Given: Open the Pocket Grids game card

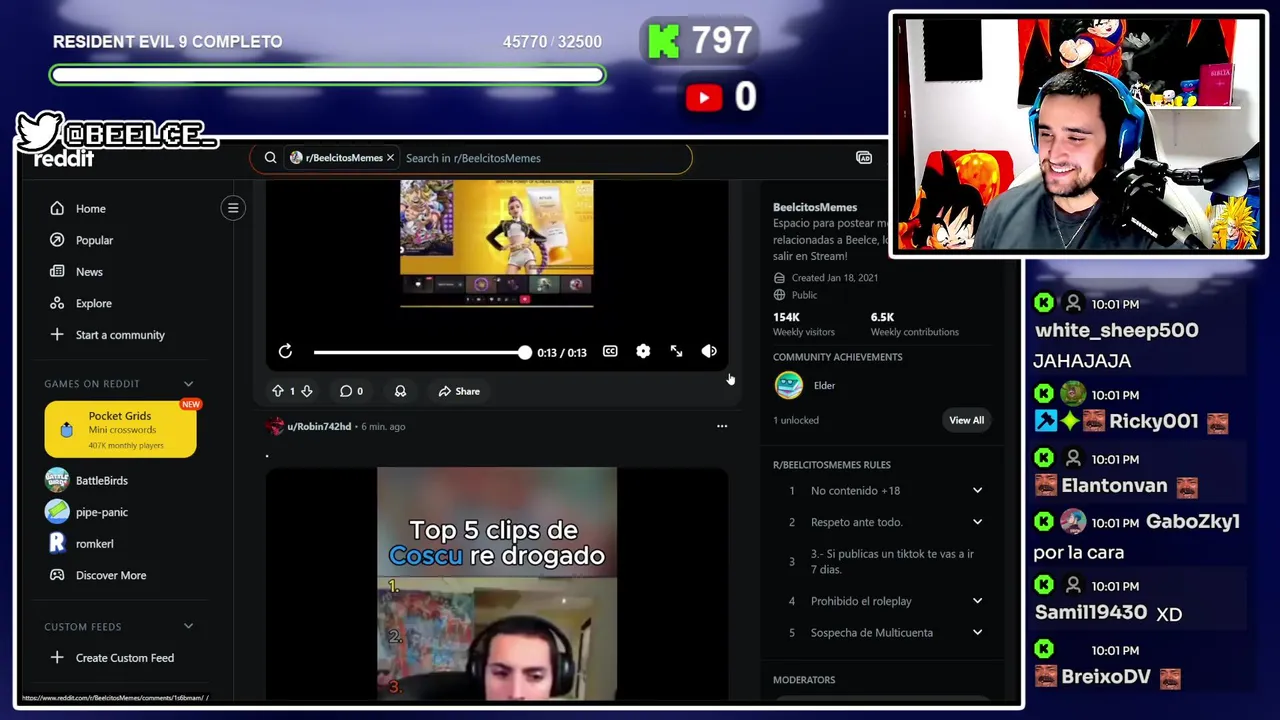Looking at the screenshot, I should click(x=120, y=429).
